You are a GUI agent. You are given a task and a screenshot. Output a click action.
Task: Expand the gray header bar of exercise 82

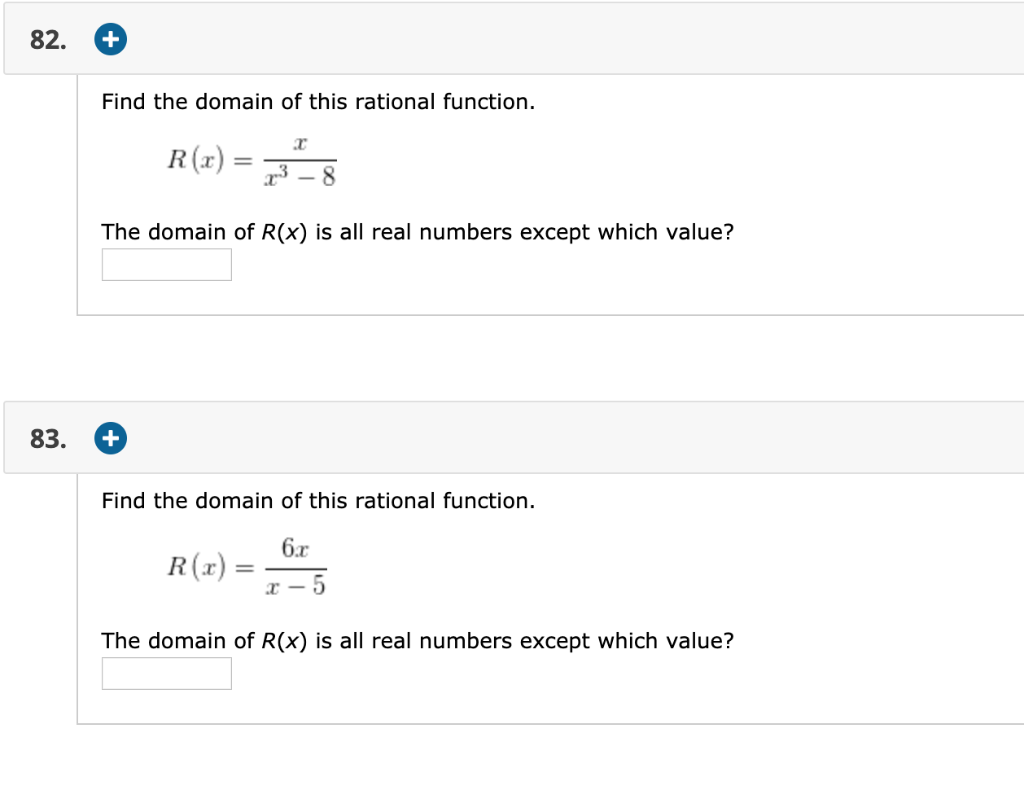click(x=500, y=38)
